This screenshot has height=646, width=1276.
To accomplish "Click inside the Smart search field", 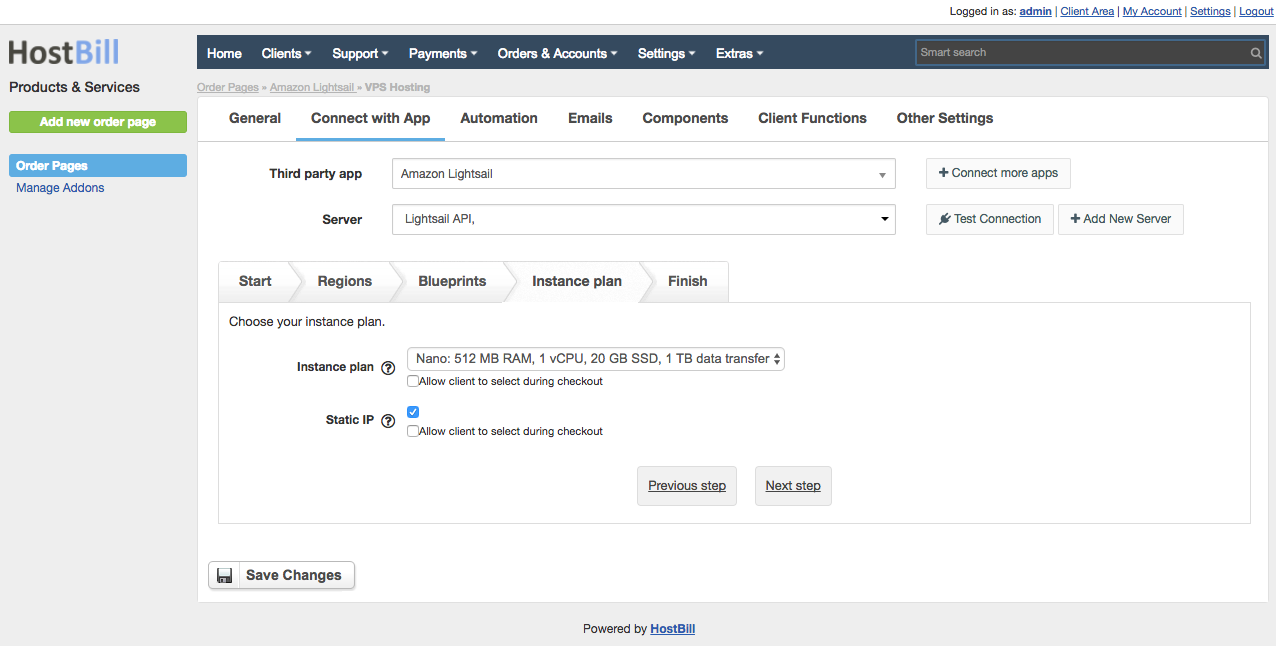I will [1080, 52].
